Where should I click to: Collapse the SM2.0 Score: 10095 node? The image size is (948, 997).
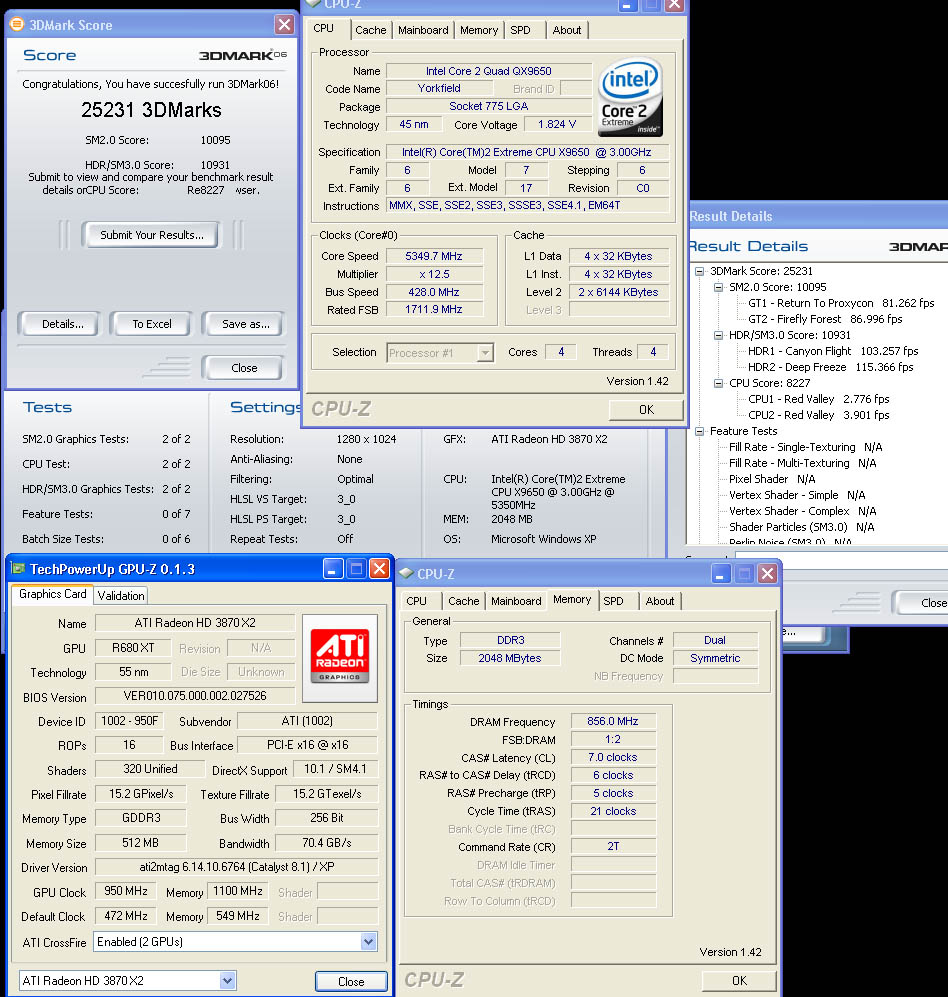coord(718,287)
